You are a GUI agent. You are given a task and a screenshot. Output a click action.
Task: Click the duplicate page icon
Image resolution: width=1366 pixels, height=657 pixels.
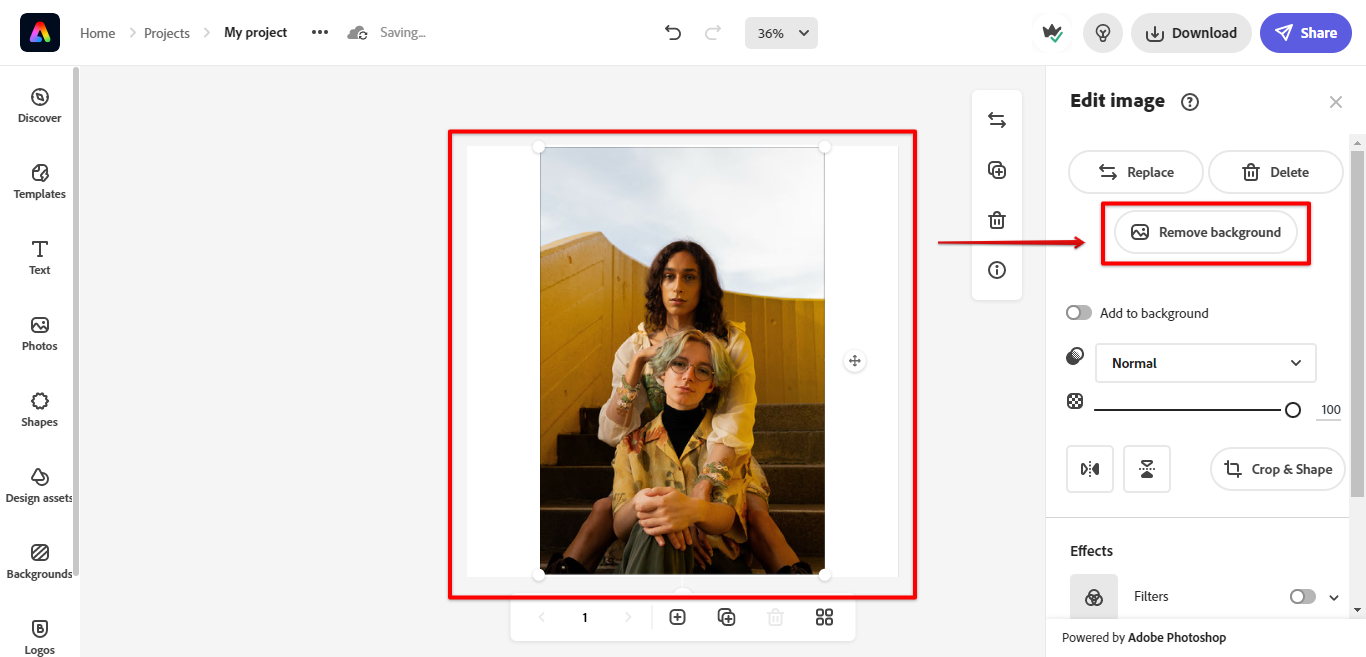tap(726, 617)
